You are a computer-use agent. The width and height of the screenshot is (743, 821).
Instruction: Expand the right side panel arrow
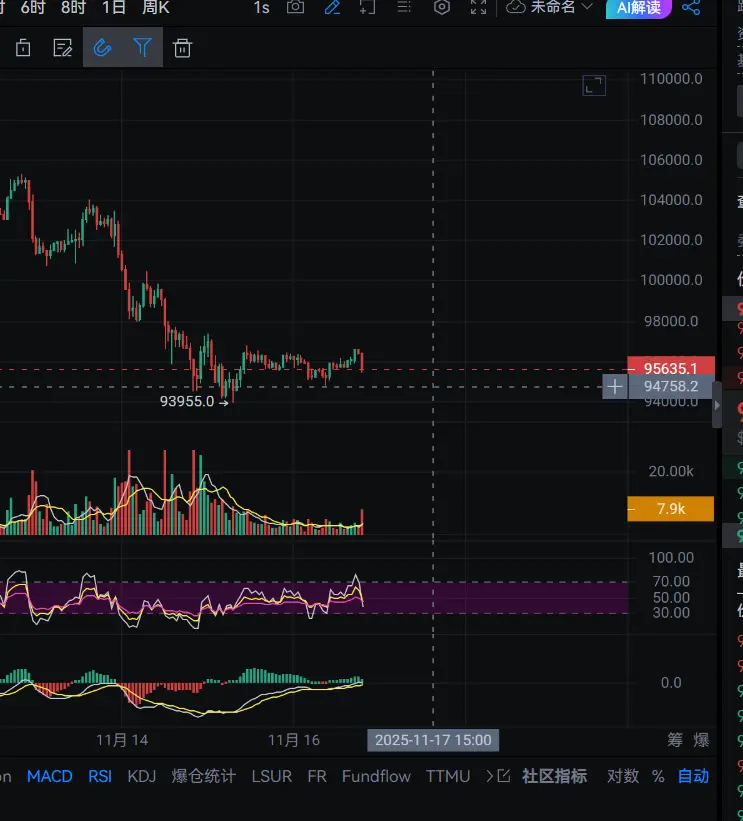coord(717,405)
